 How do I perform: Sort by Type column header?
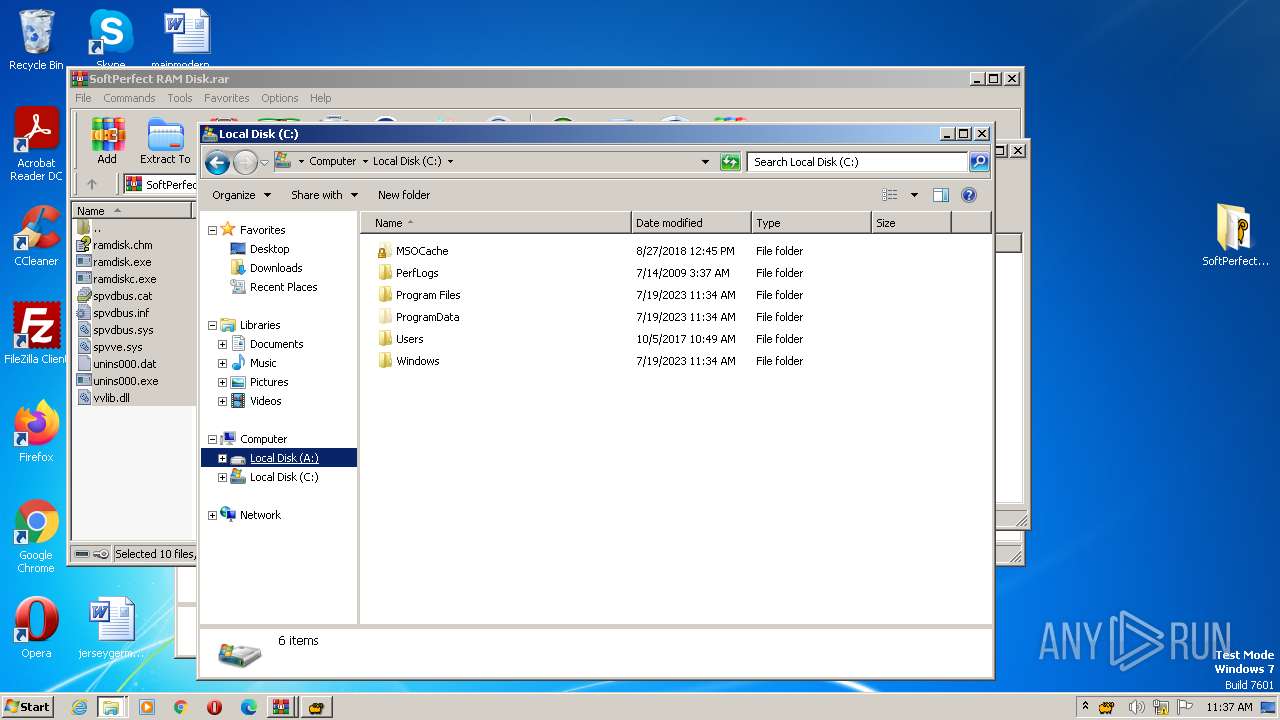tap(811, 223)
